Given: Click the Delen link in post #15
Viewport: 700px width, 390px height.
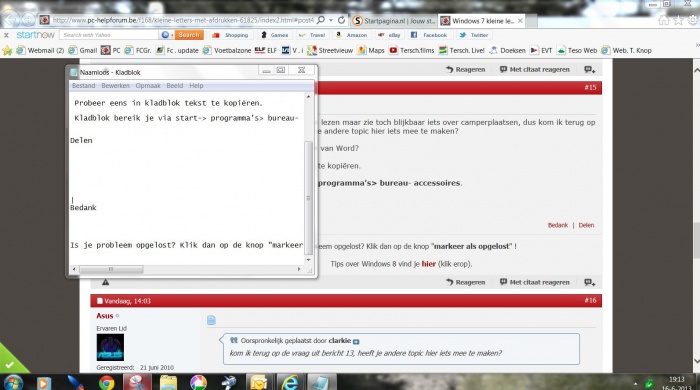Looking at the screenshot, I should click(586, 225).
